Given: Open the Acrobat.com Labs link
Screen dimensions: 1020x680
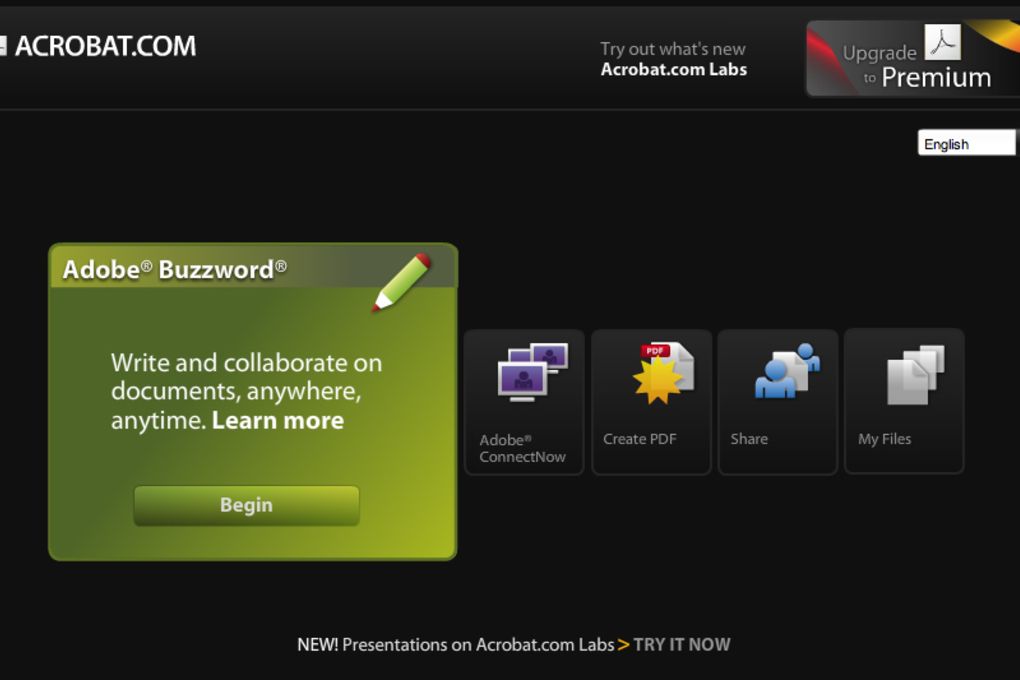Looking at the screenshot, I should (x=673, y=70).
